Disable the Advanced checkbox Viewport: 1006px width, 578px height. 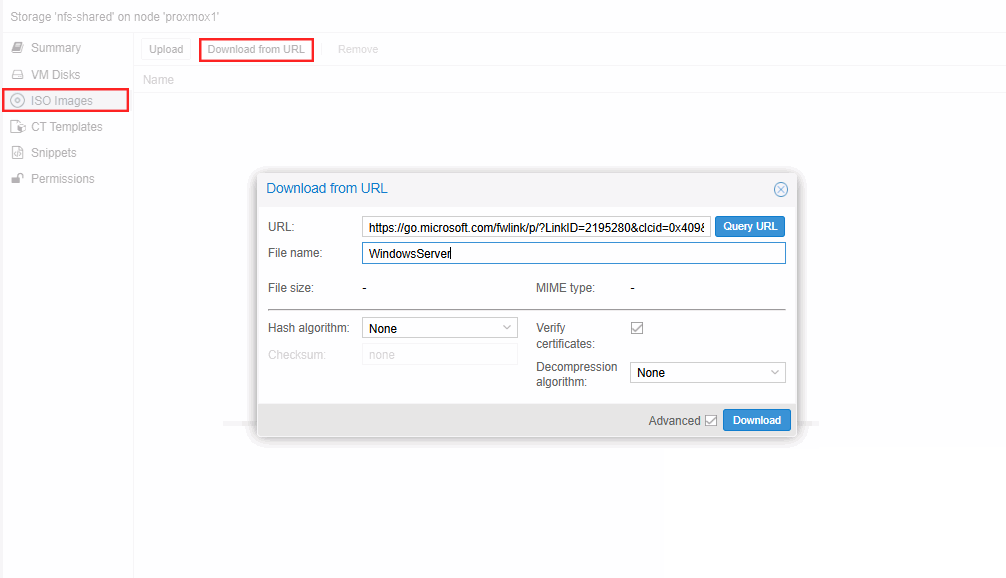pyautogui.click(x=711, y=421)
